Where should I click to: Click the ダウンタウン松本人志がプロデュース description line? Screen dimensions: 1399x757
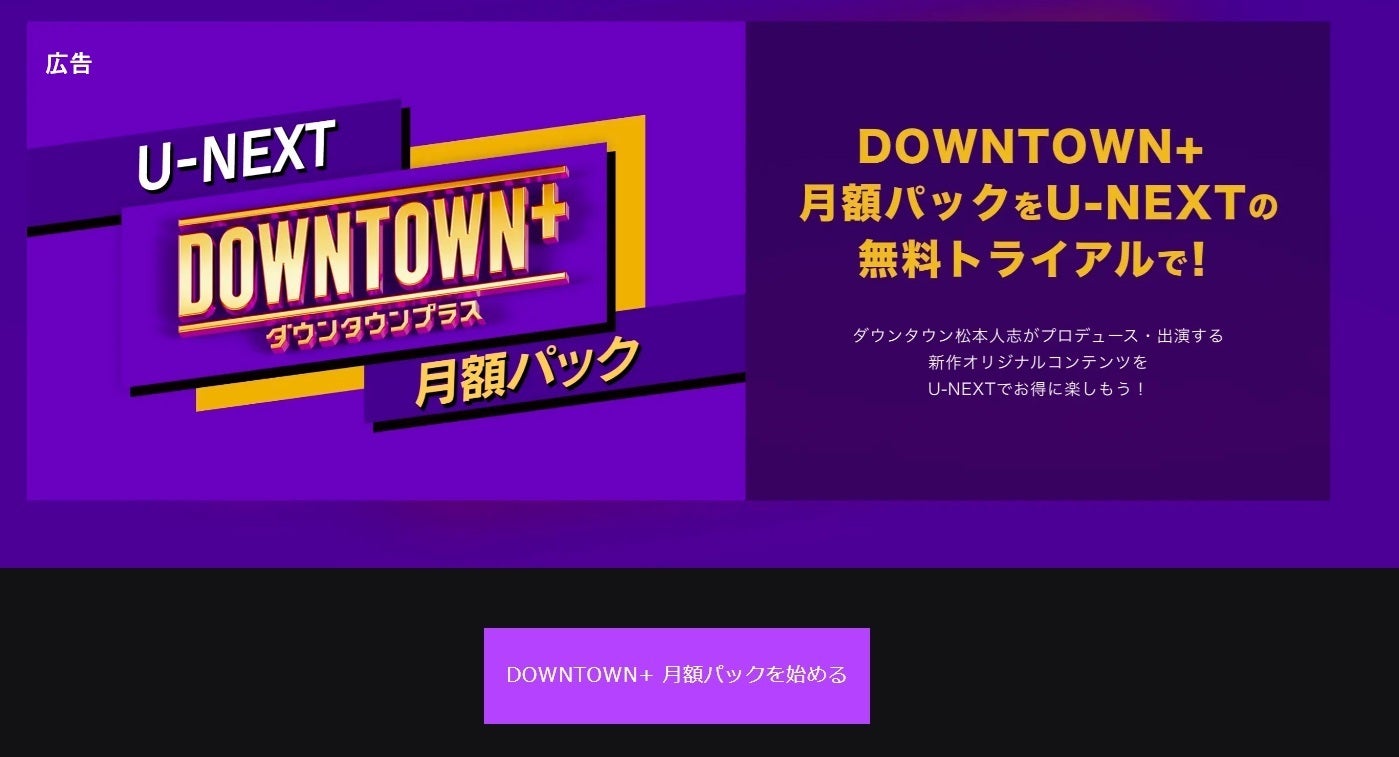(x=1038, y=336)
